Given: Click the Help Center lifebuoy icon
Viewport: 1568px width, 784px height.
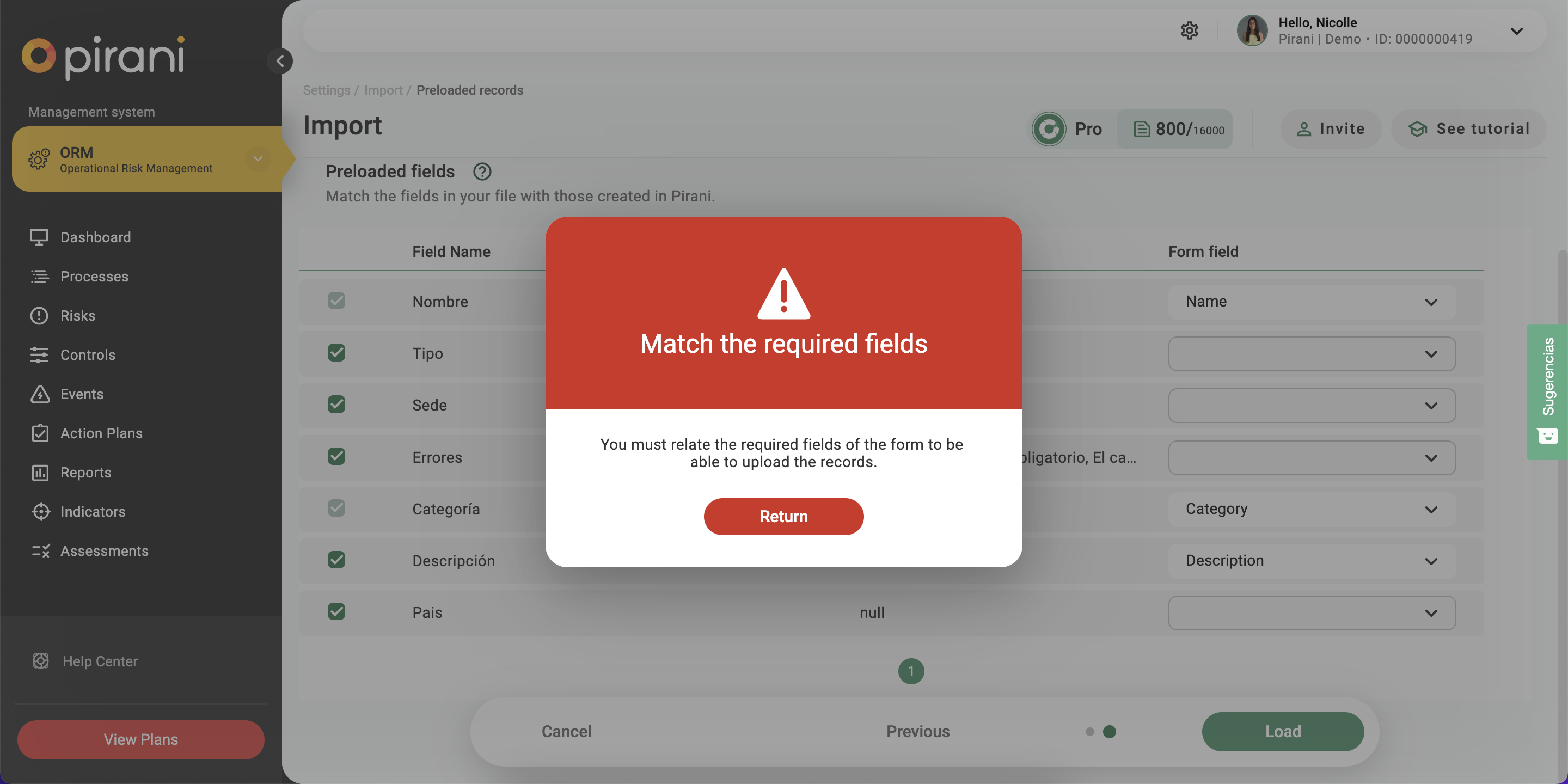Looking at the screenshot, I should [41, 661].
